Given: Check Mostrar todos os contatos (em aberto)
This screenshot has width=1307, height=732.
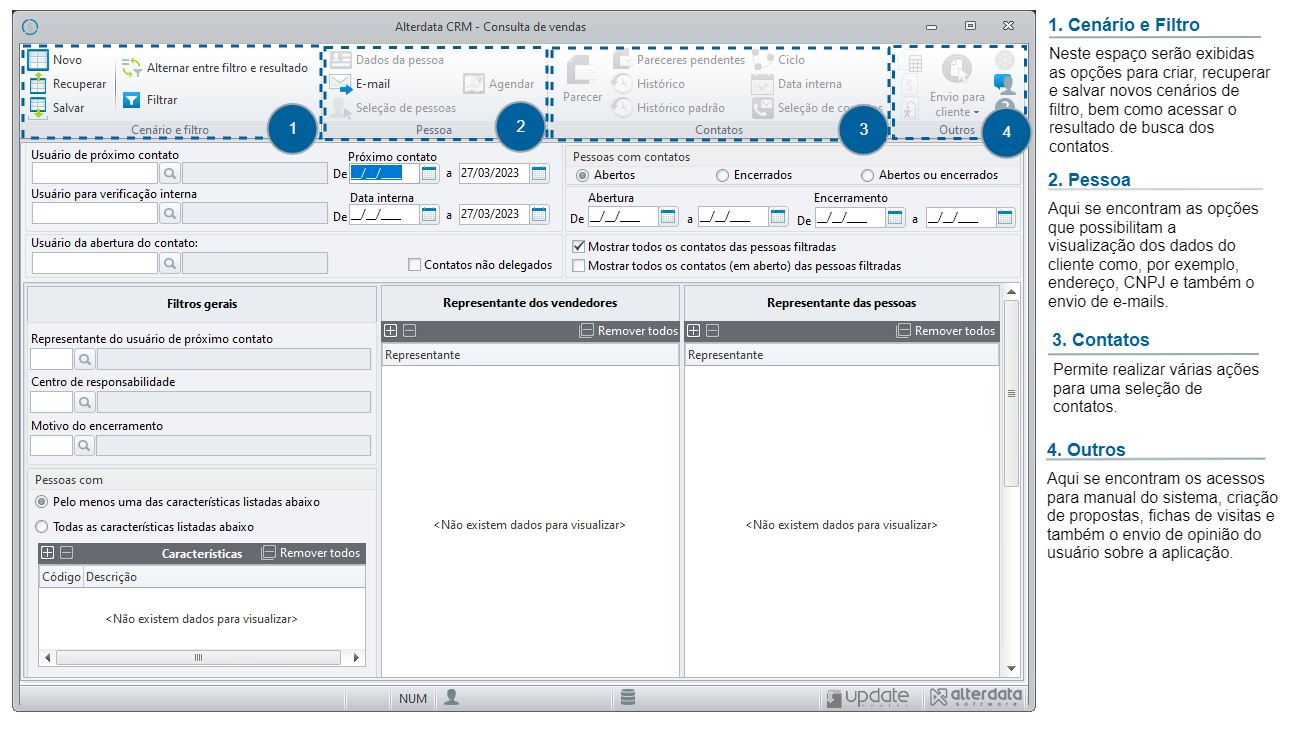Looking at the screenshot, I should tap(578, 266).
